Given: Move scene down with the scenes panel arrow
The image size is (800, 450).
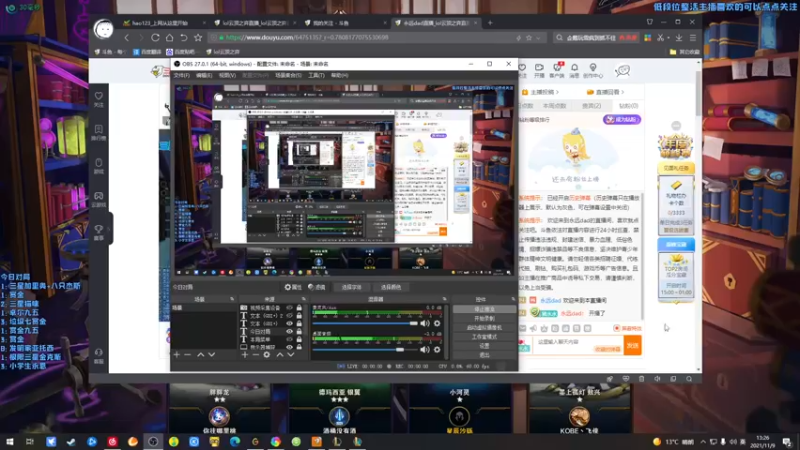Looking at the screenshot, I should click(x=211, y=354).
